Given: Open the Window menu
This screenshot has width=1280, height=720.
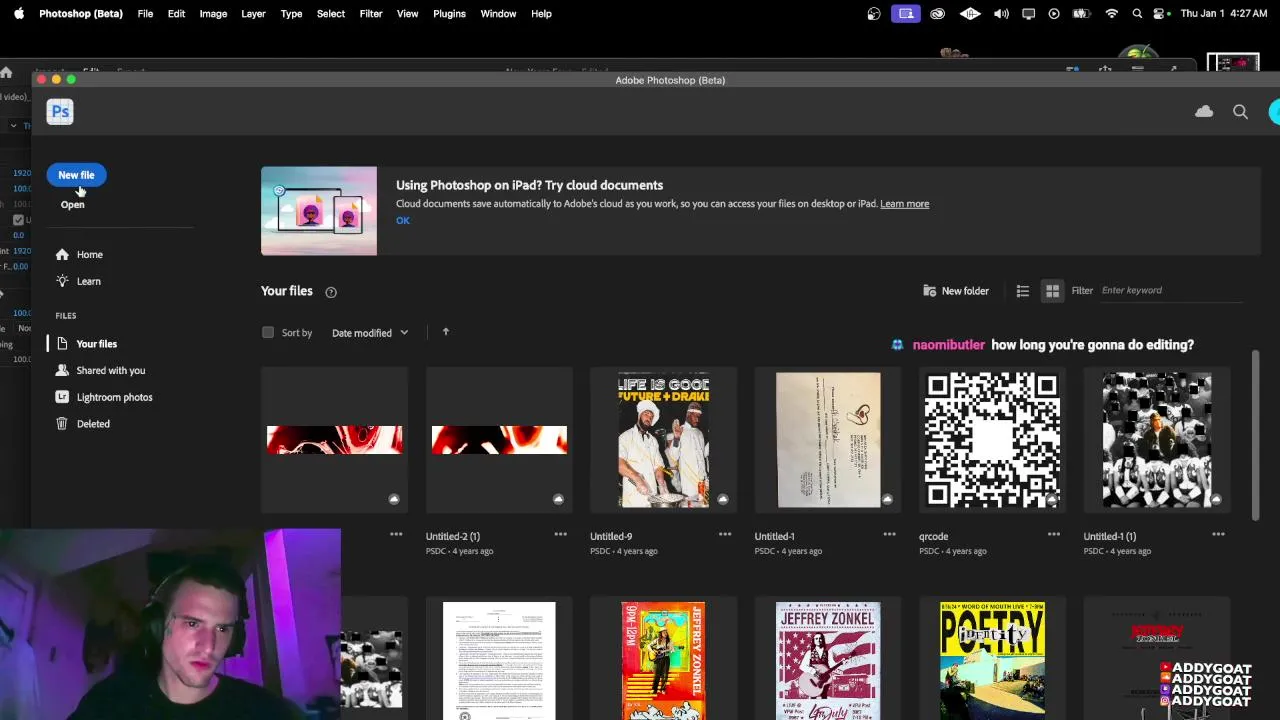Looking at the screenshot, I should coord(498,14).
